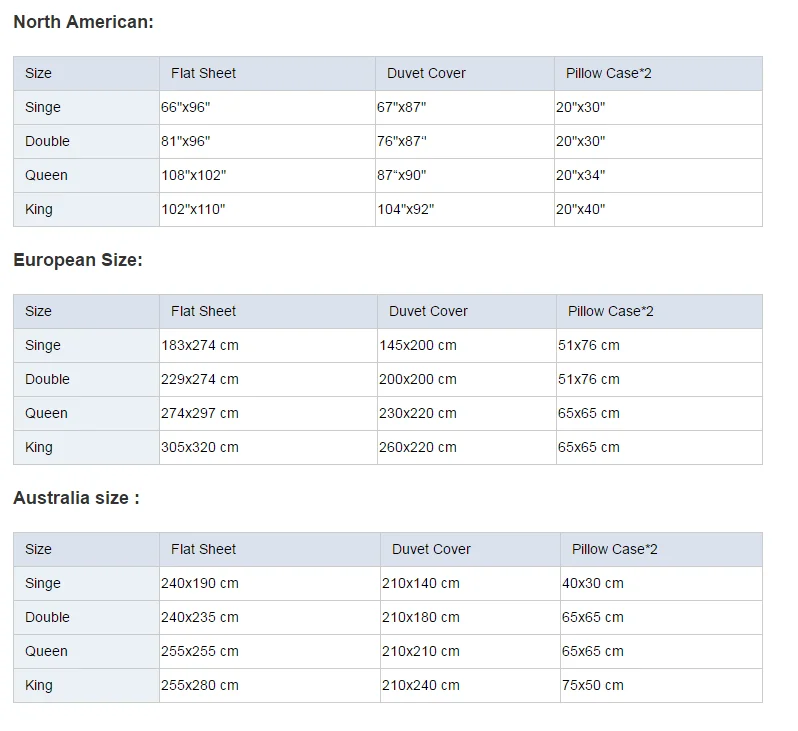
Task: Select Duvet Cover header in European table
Action: (428, 311)
